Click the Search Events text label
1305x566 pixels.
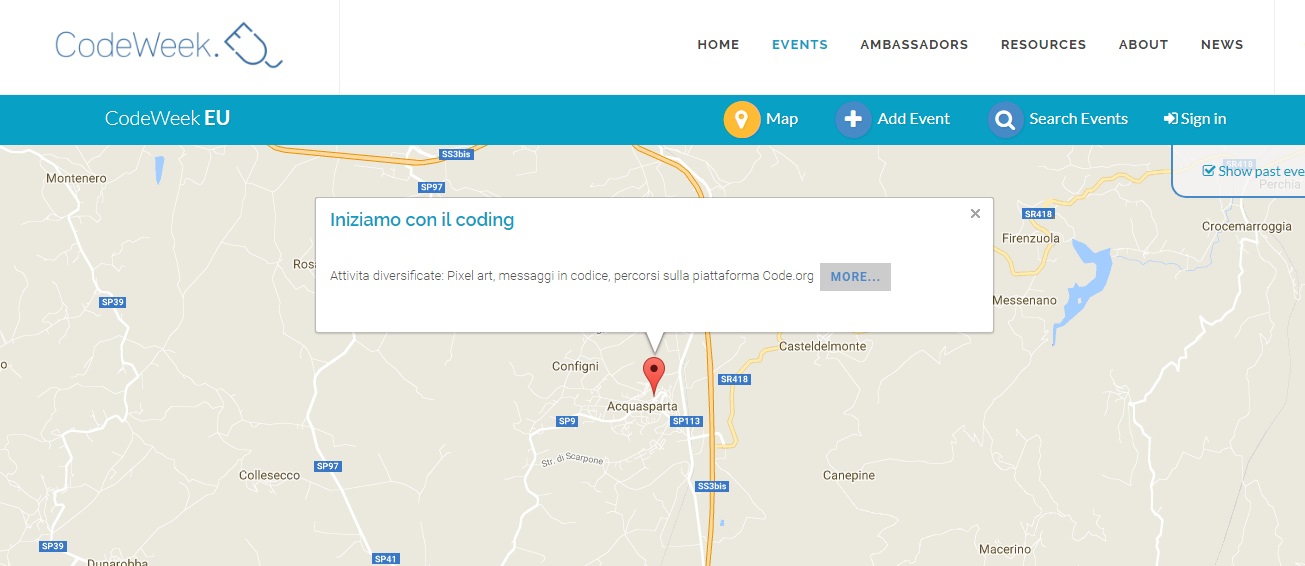coord(1078,119)
